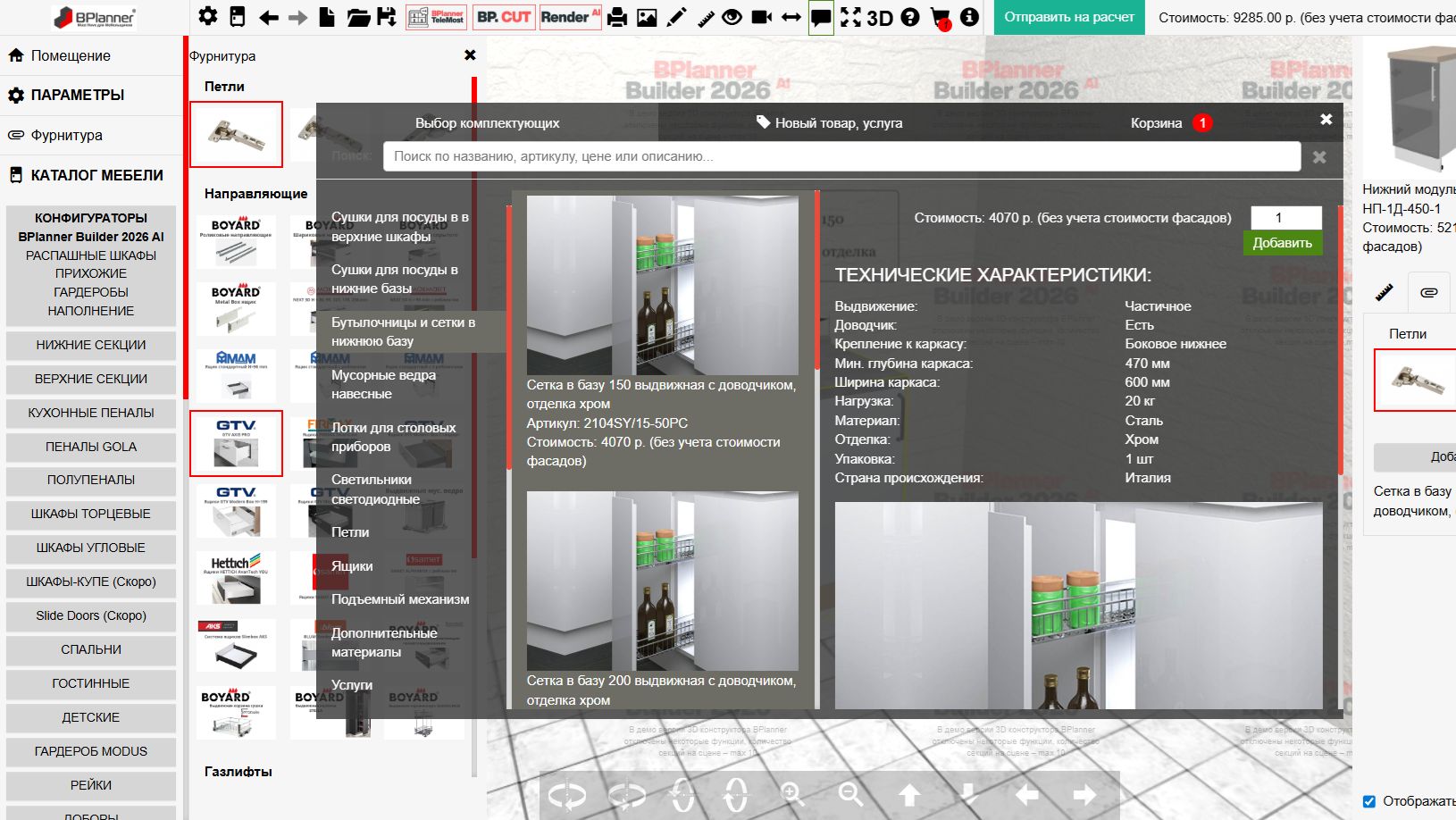Open ruler tab in right panel
This screenshot has width=1456, height=820.
[x=1385, y=292]
